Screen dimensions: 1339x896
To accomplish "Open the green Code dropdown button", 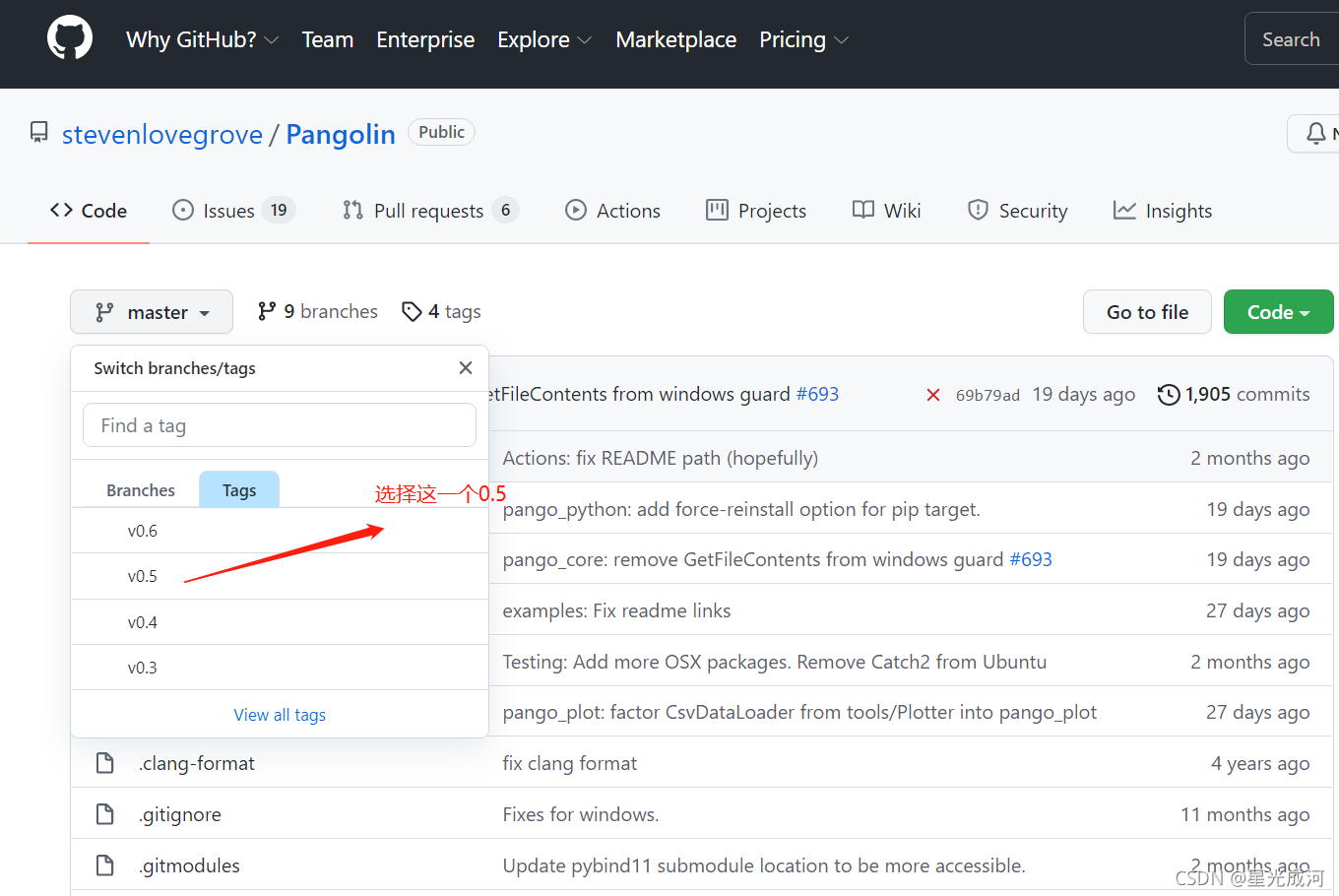I will tap(1278, 312).
